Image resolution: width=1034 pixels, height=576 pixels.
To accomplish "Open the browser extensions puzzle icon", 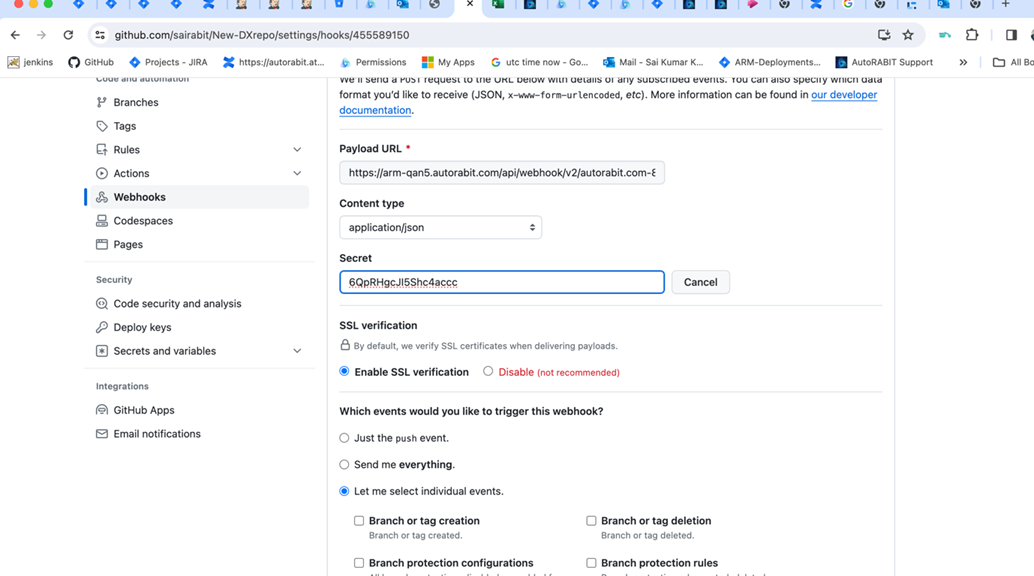I will tap(972, 35).
